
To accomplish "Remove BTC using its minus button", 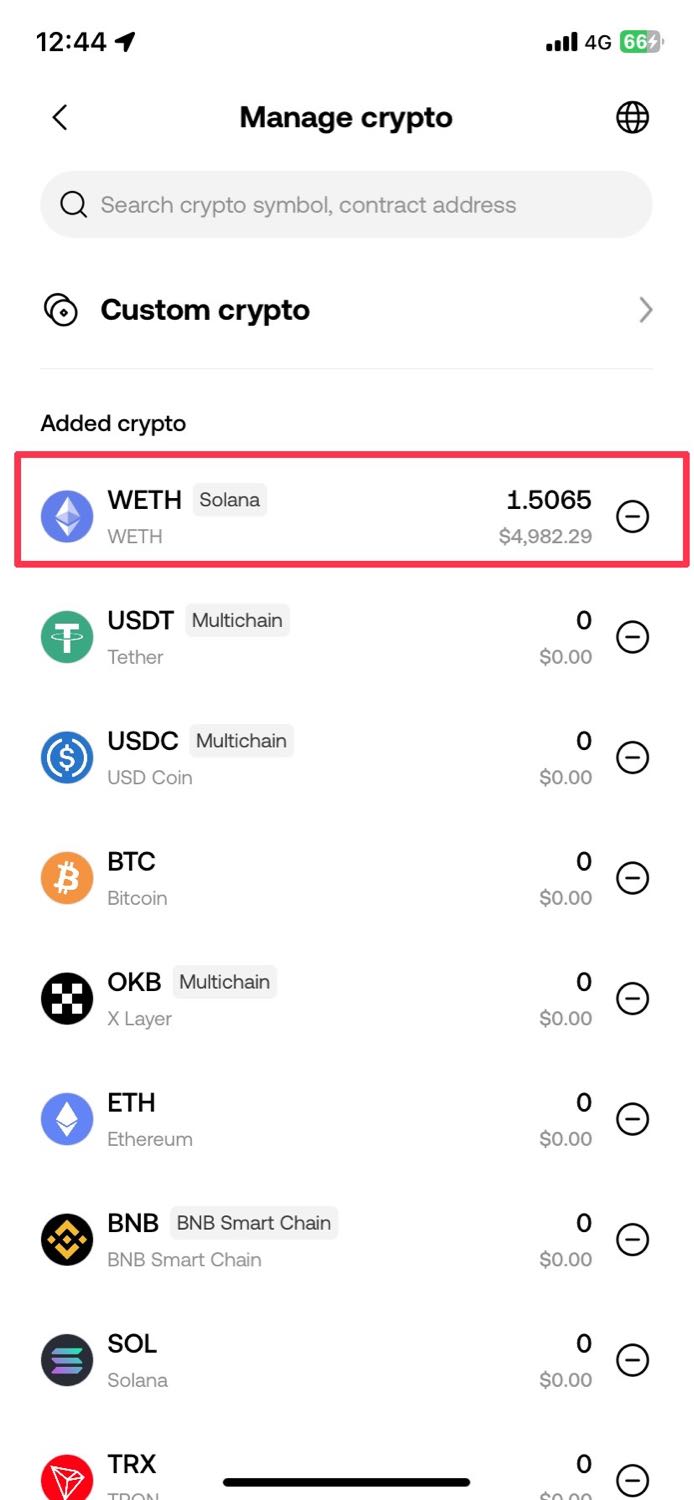I will (632, 878).
